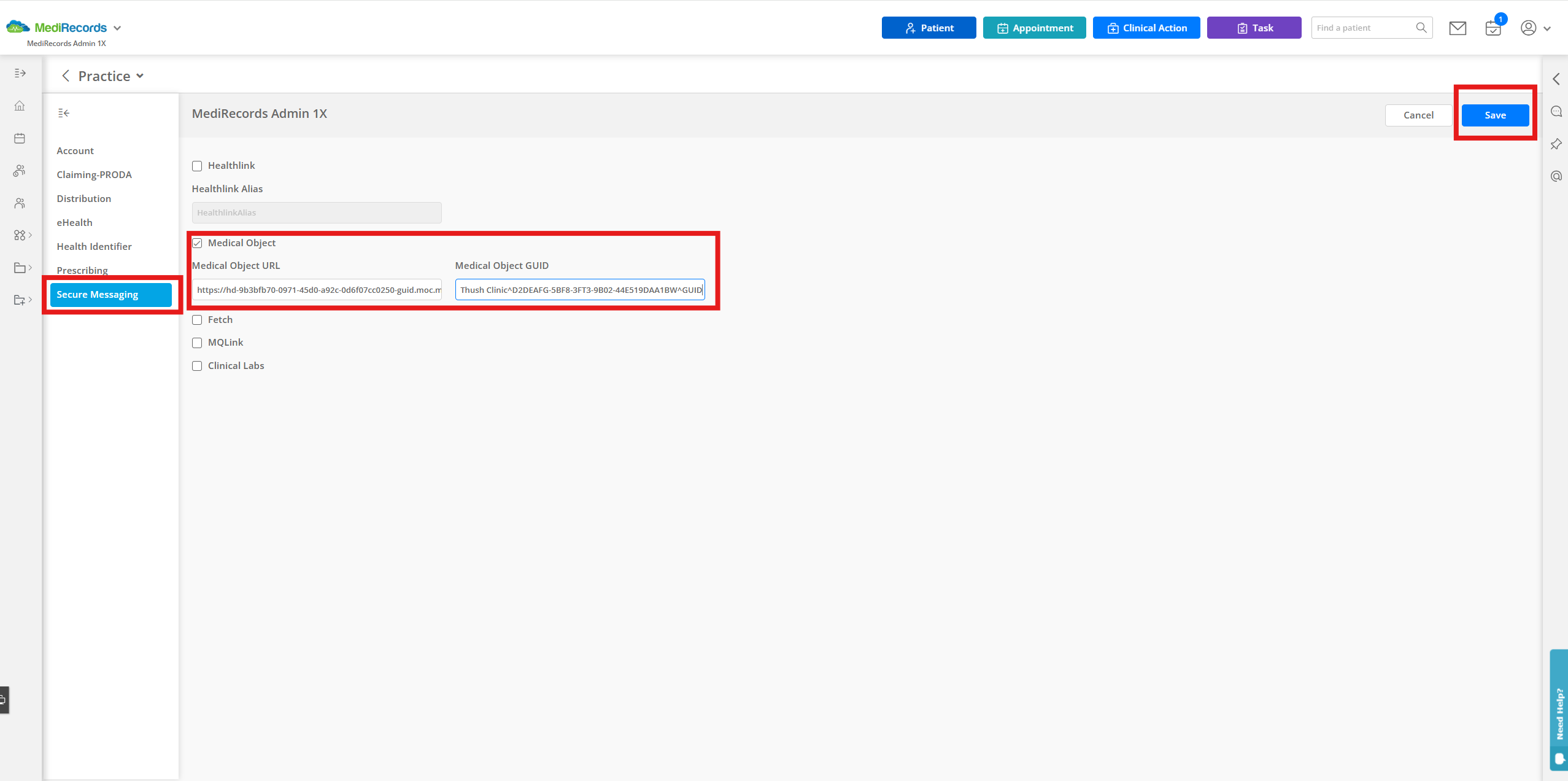The height and width of the screenshot is (781, 1568).
Task: Tick the Healthlink checkbox
Action: (x=197, y=166)
